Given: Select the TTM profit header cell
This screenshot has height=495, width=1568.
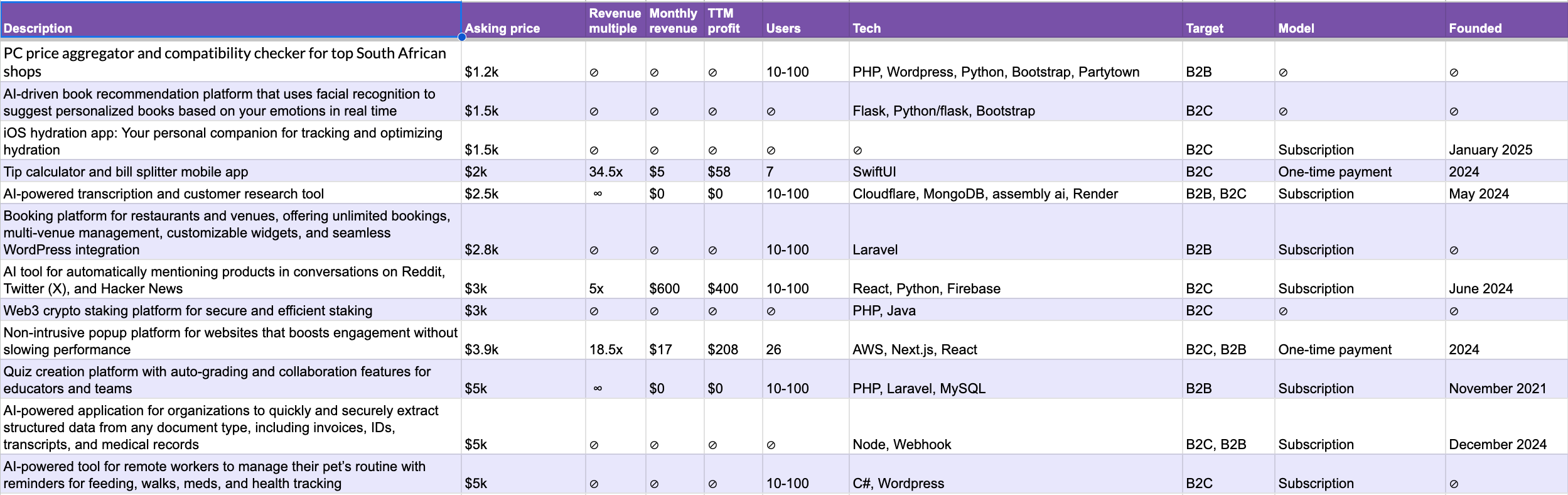Looking at the screenshot, I should point(733,20).
